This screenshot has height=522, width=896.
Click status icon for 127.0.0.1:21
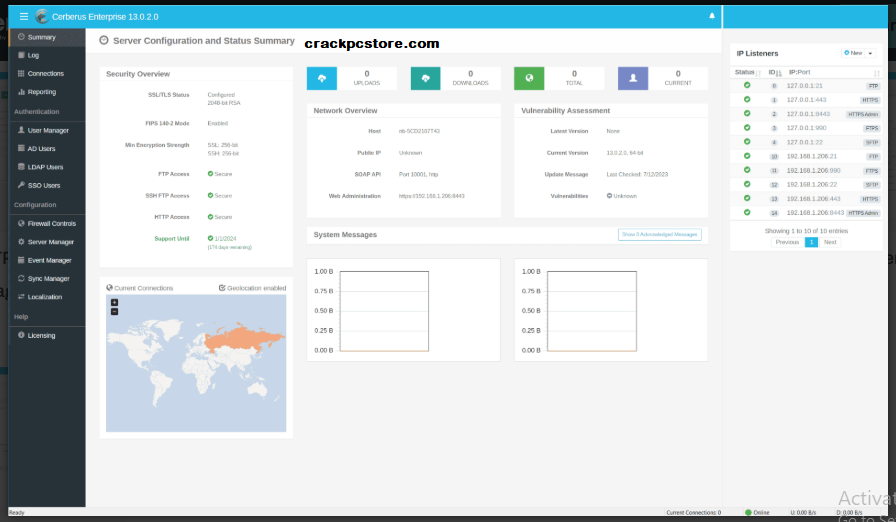pyautogui.click(x=747, y=85)
